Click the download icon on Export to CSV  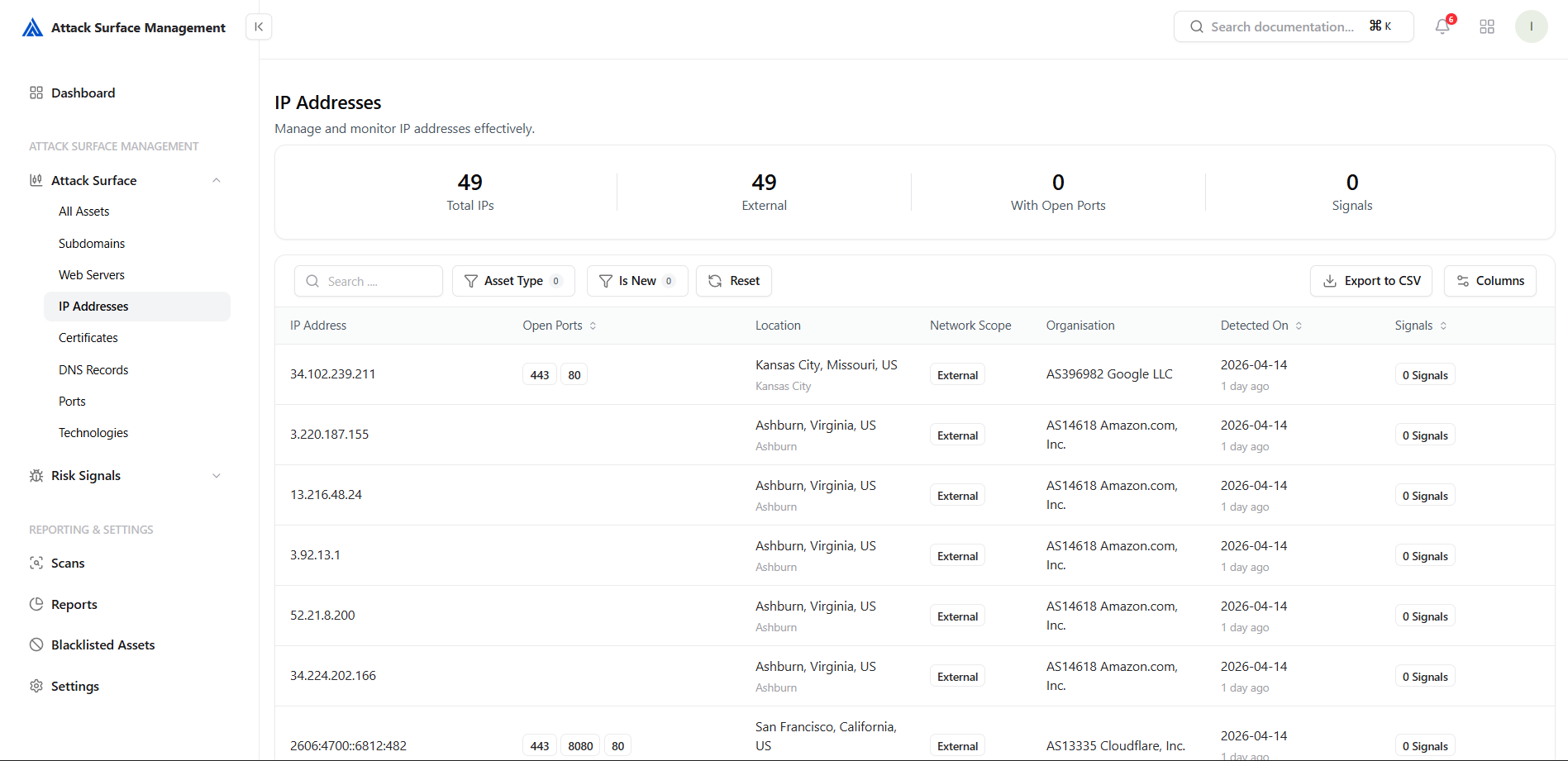[x=1330, y=281]
